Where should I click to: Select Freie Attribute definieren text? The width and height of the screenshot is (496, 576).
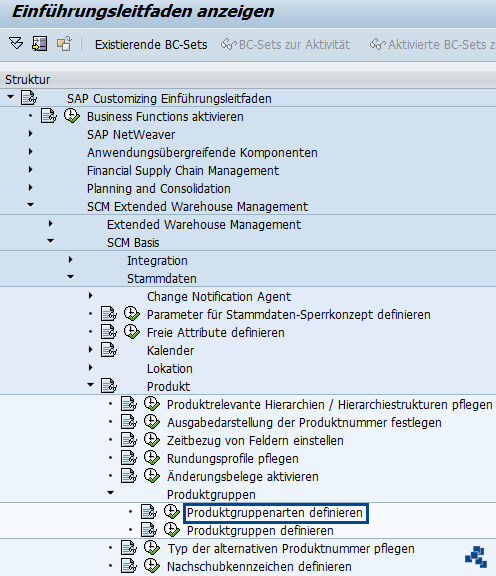point(216,332)
